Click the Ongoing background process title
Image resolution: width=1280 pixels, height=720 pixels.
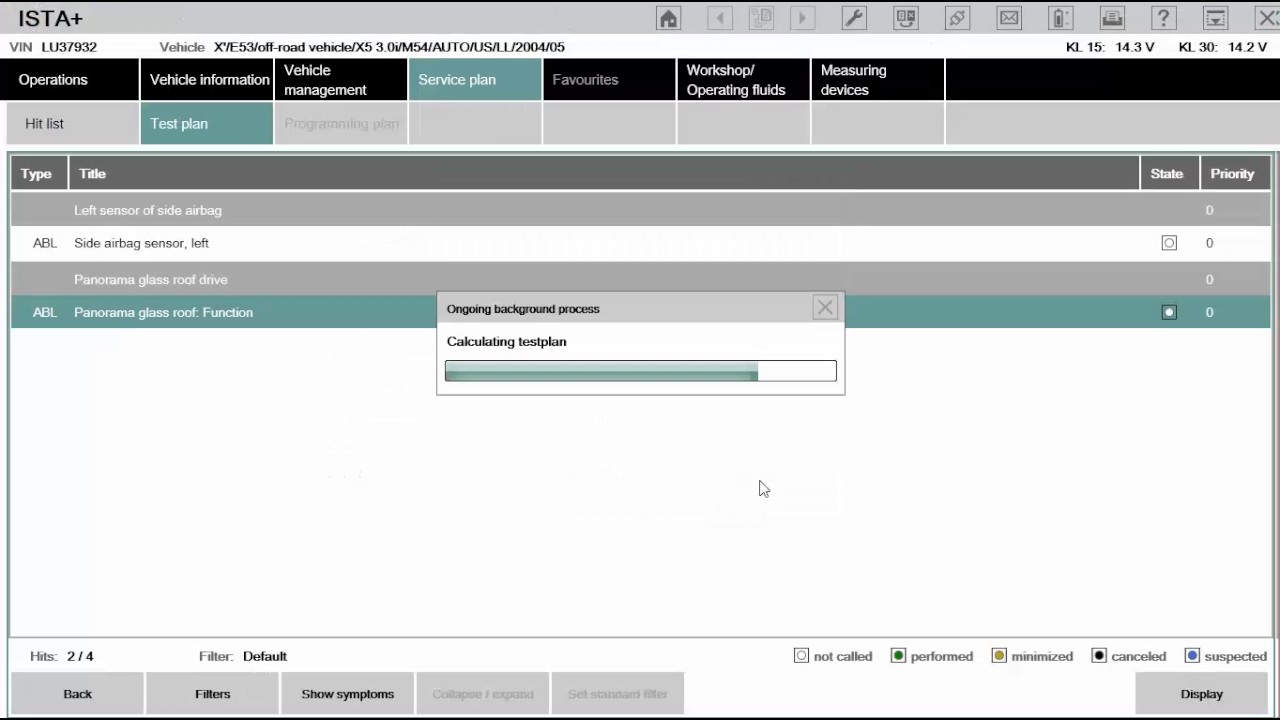[x=523, y=309]
